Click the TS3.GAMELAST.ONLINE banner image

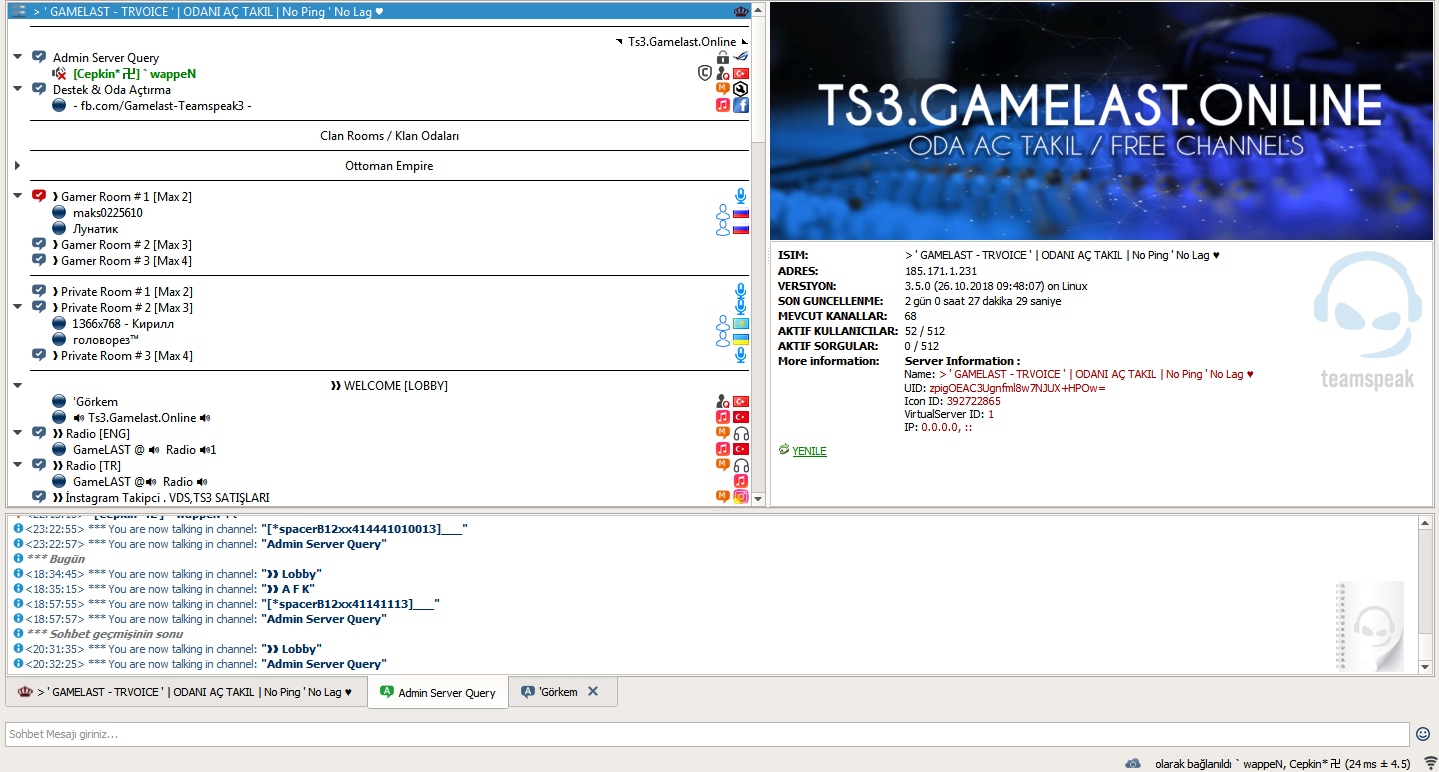point(1101,122)
